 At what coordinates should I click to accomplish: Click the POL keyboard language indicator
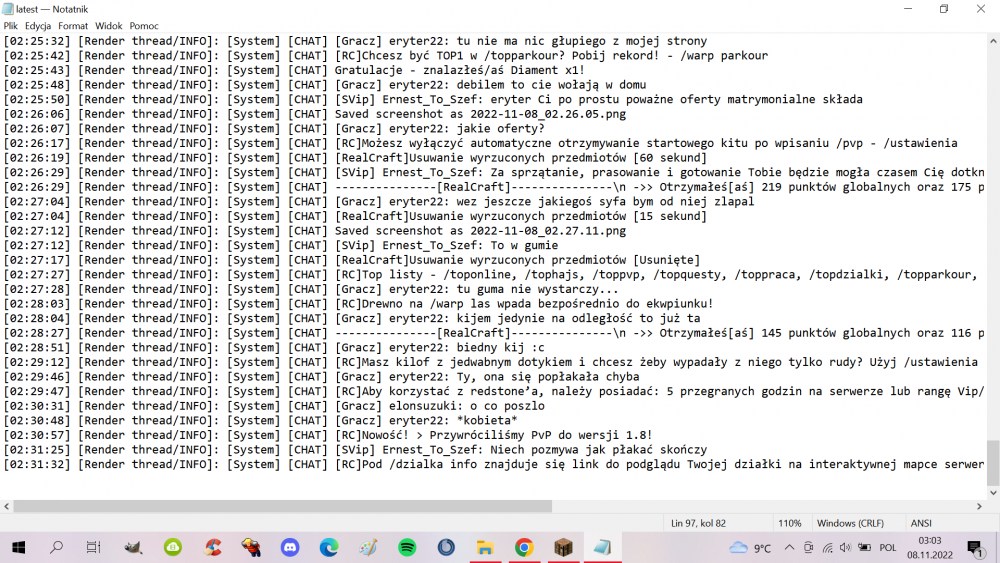[887, 547]
